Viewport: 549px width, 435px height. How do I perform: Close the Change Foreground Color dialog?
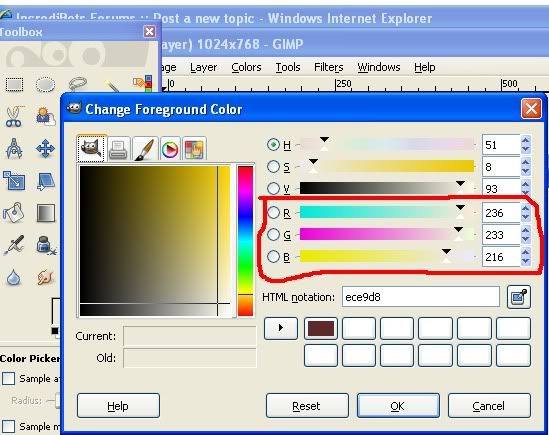(531, 109)
